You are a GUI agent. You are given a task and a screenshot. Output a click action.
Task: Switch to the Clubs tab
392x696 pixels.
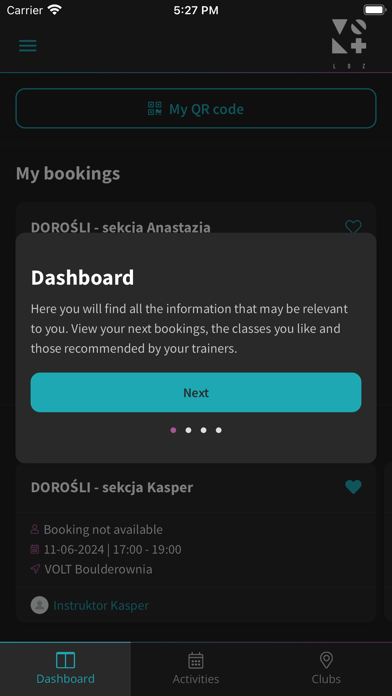point(326,668)
